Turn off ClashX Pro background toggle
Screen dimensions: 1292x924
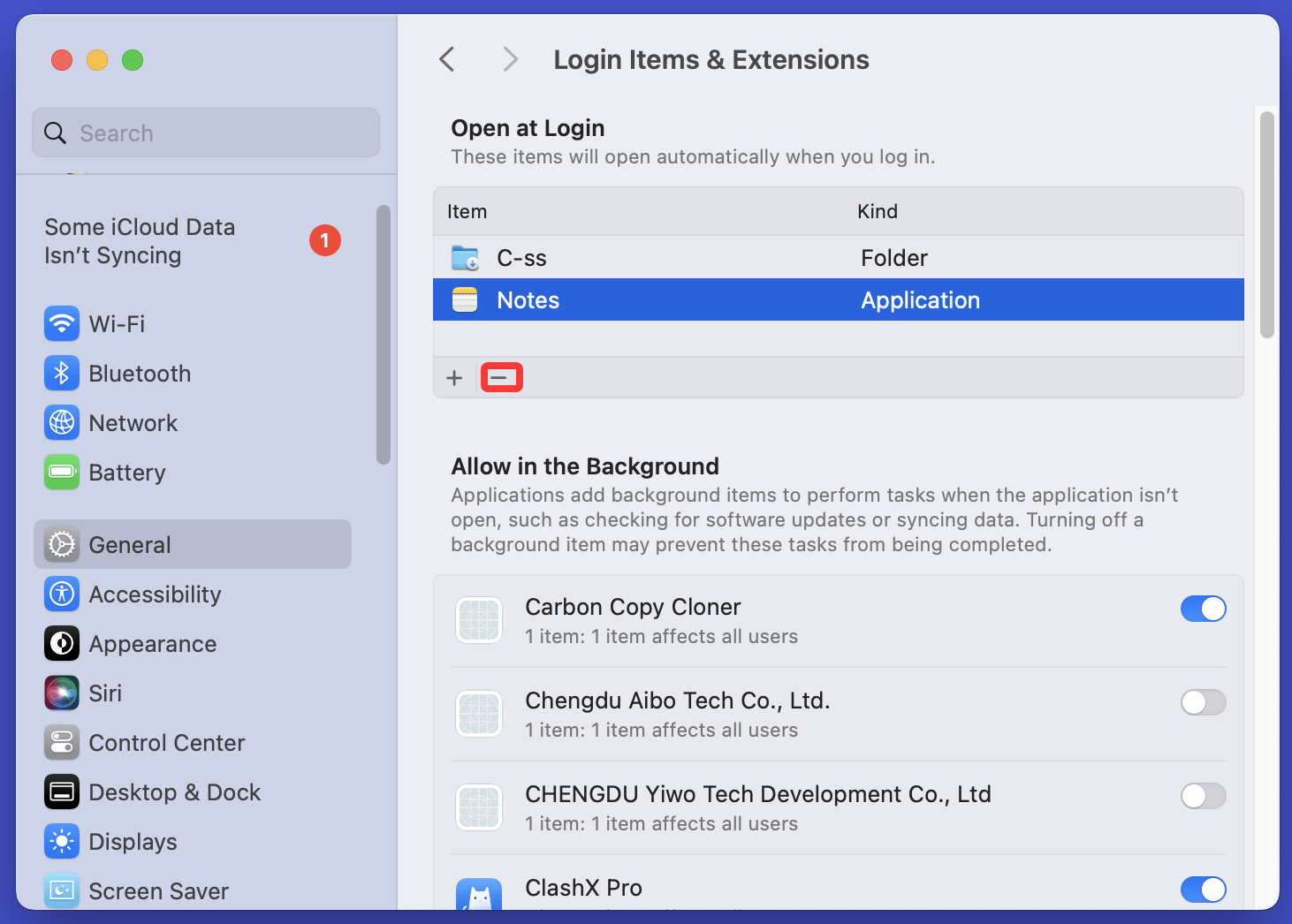pos(1203,890)
